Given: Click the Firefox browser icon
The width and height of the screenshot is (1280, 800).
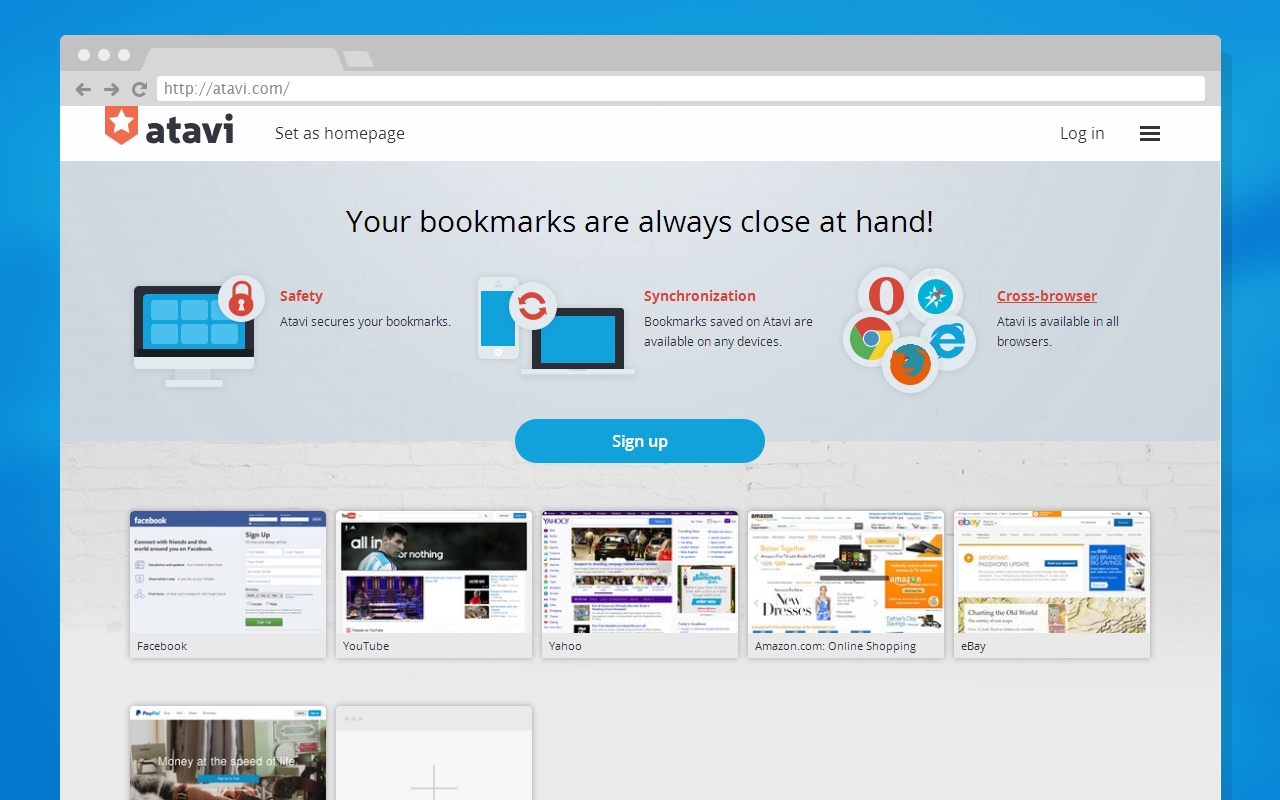Looking at the screenshot, I should coord(910,365).
